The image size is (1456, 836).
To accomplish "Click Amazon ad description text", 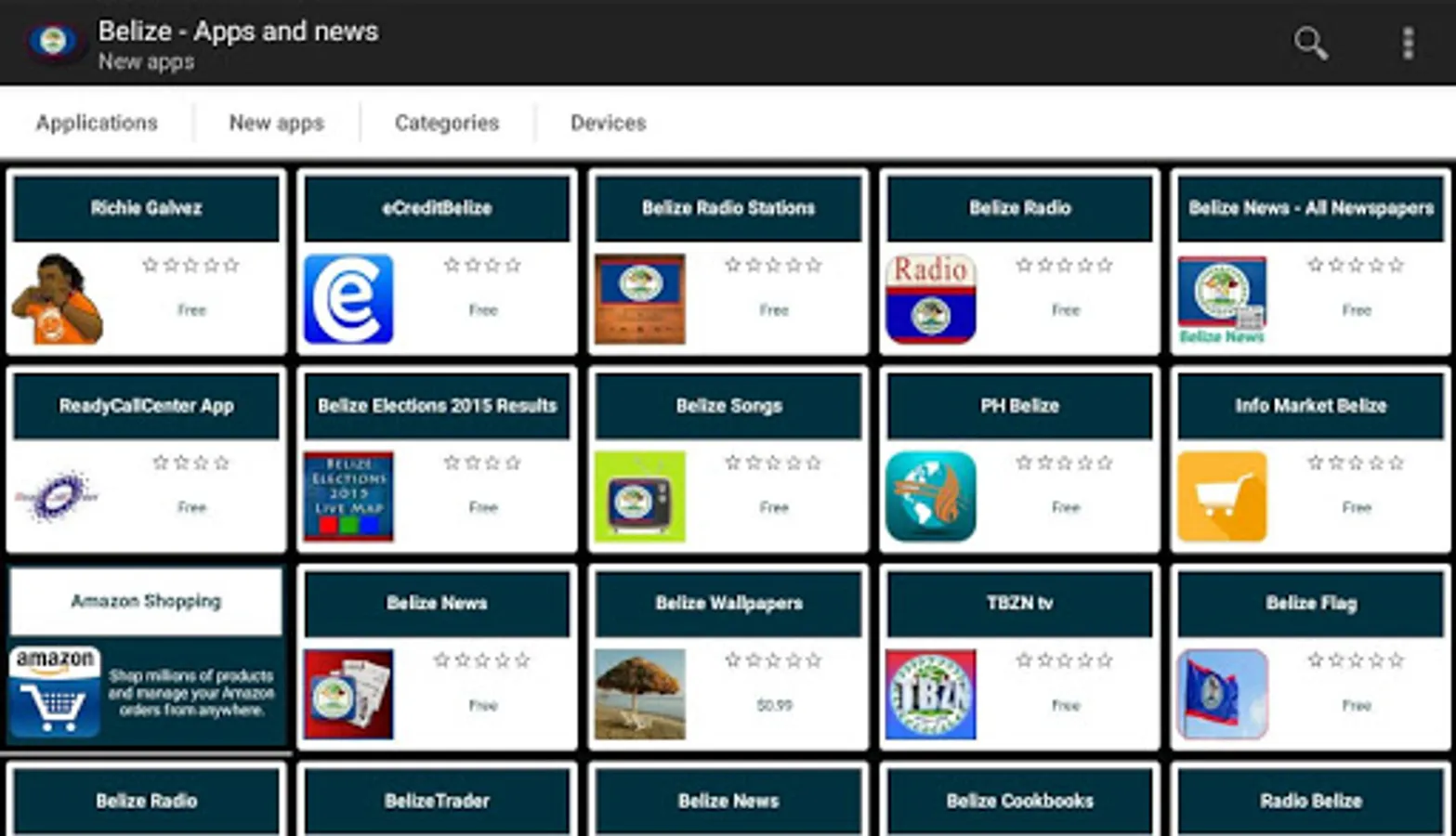I will [x=191, y=693].
